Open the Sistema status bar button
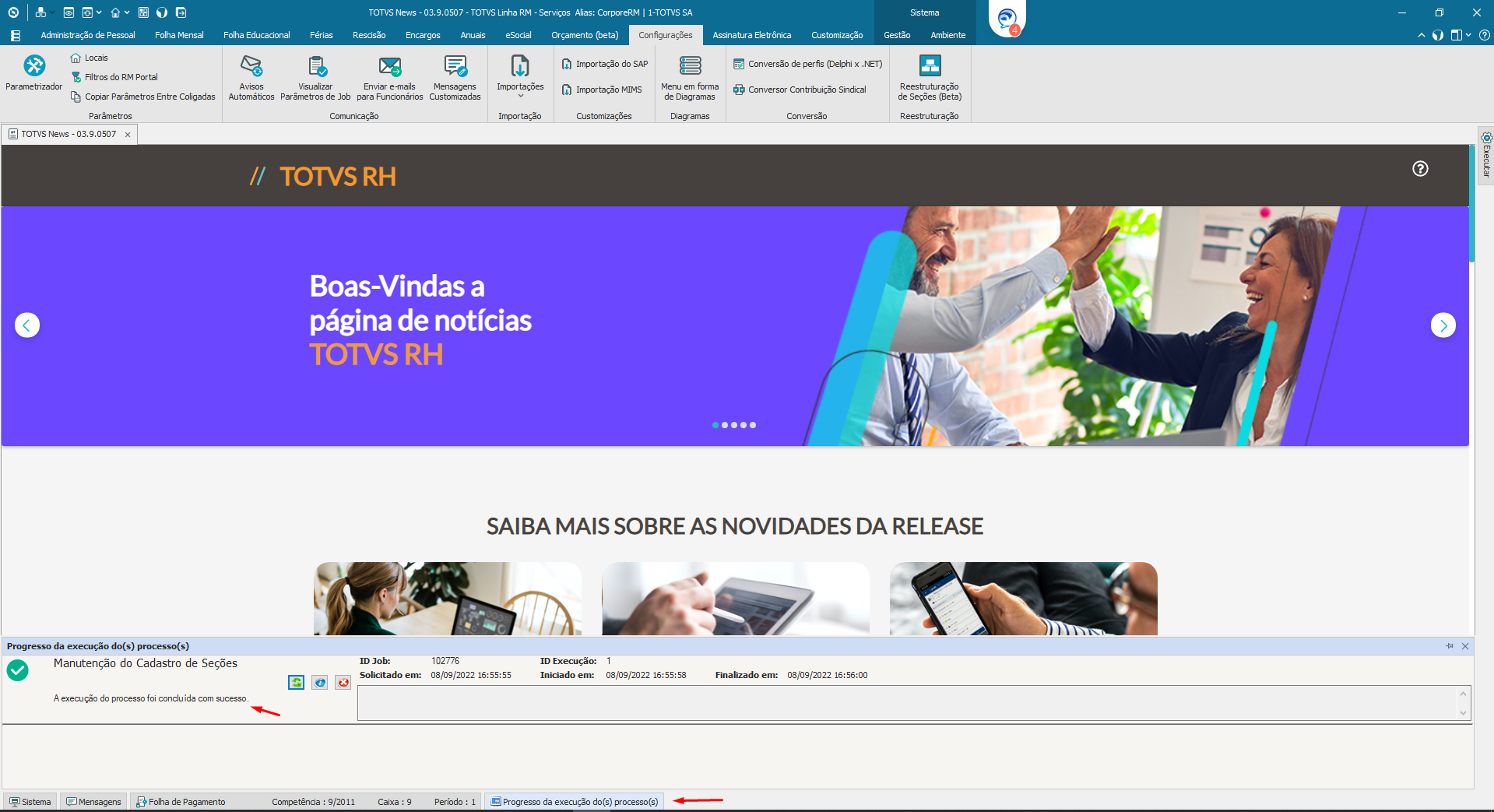Screen dimensions: 1494x812 pyautogui.click(x=30, y=802)
